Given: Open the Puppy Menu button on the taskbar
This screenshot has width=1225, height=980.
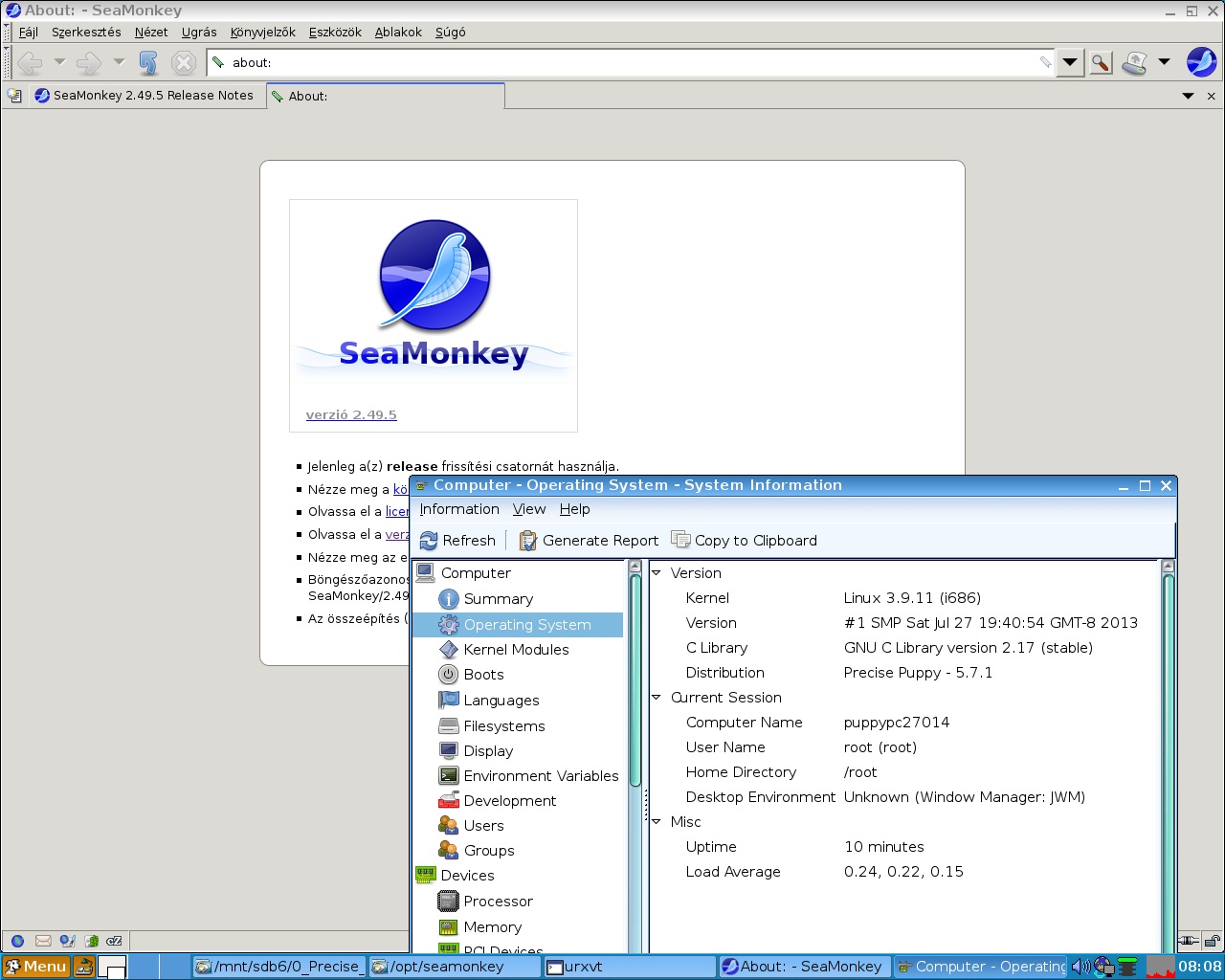Looking at the screenshot, I should (x=35, y=967).
